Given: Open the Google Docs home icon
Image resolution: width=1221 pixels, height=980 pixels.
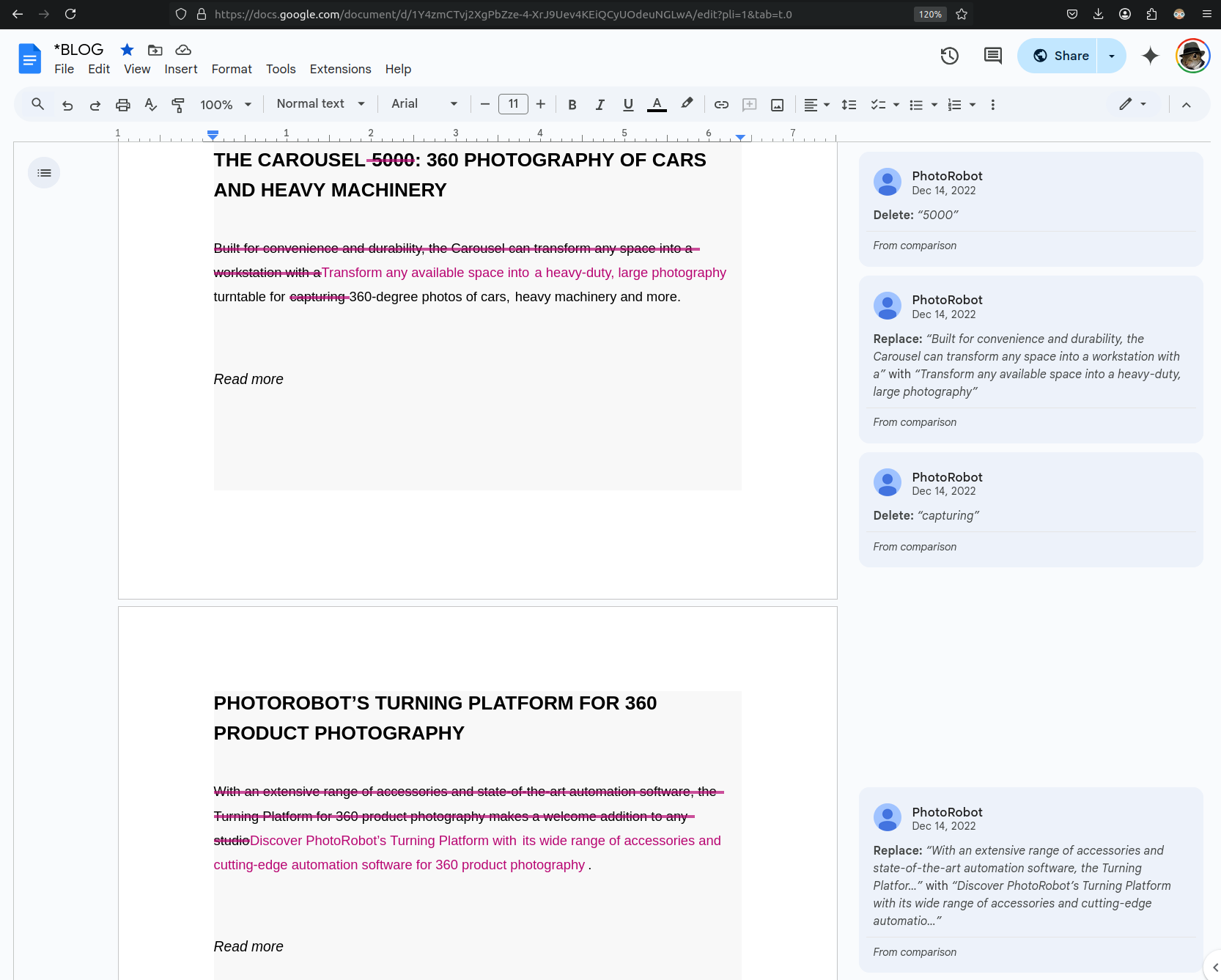Looking at the screenshot, I should pos(30,59).
